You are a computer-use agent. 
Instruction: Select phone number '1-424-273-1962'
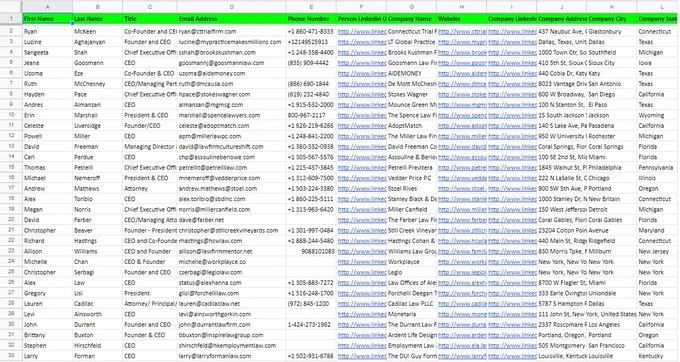click(x=311, y=324)
